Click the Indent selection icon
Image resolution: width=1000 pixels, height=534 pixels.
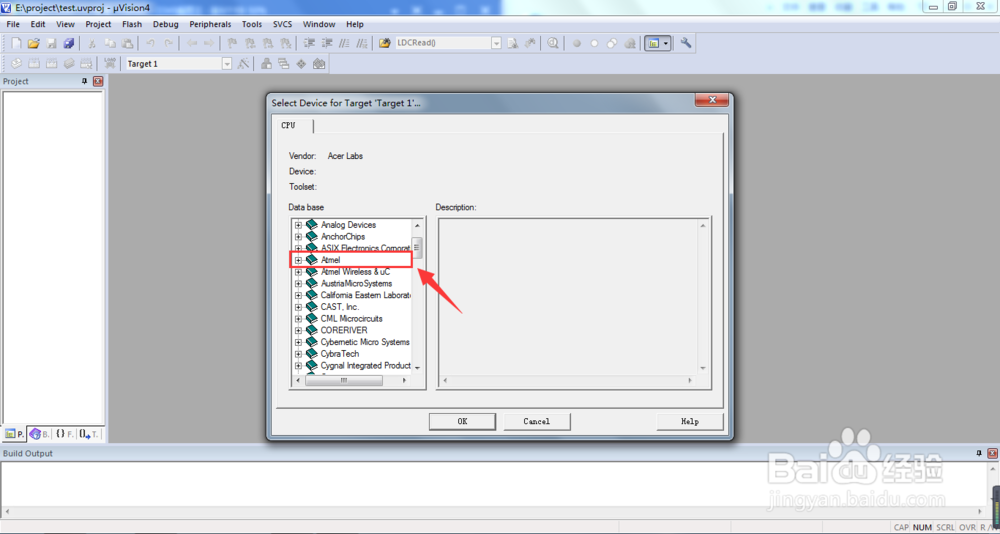click(309, 43)
